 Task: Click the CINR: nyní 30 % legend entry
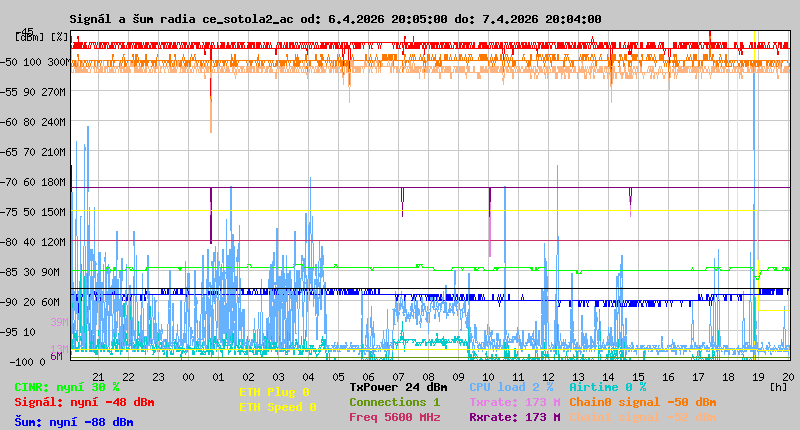(x=67, y=387)
